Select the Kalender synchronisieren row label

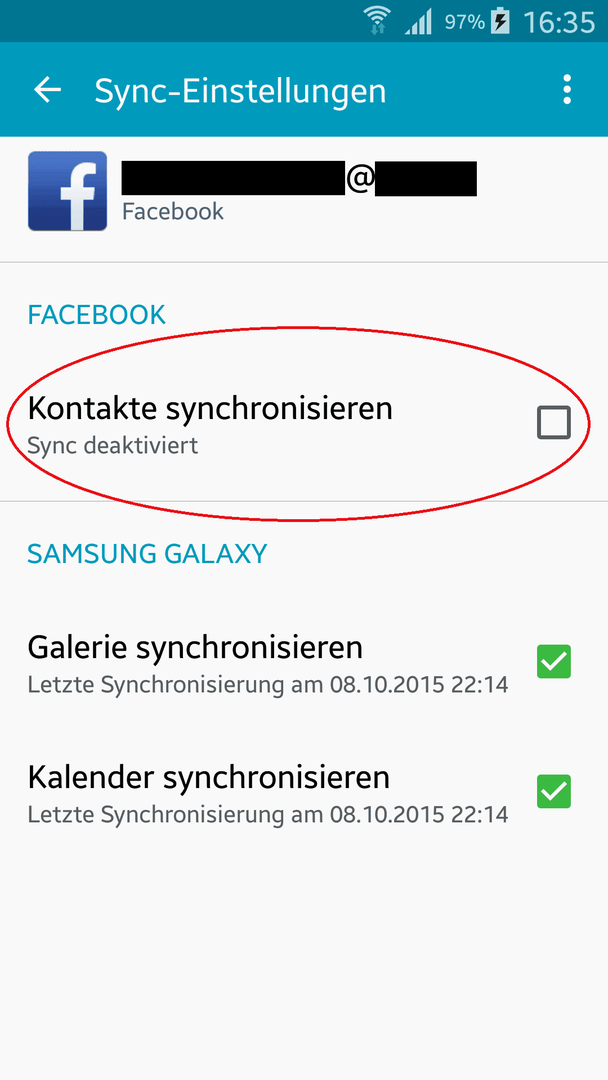pos(209,777)
